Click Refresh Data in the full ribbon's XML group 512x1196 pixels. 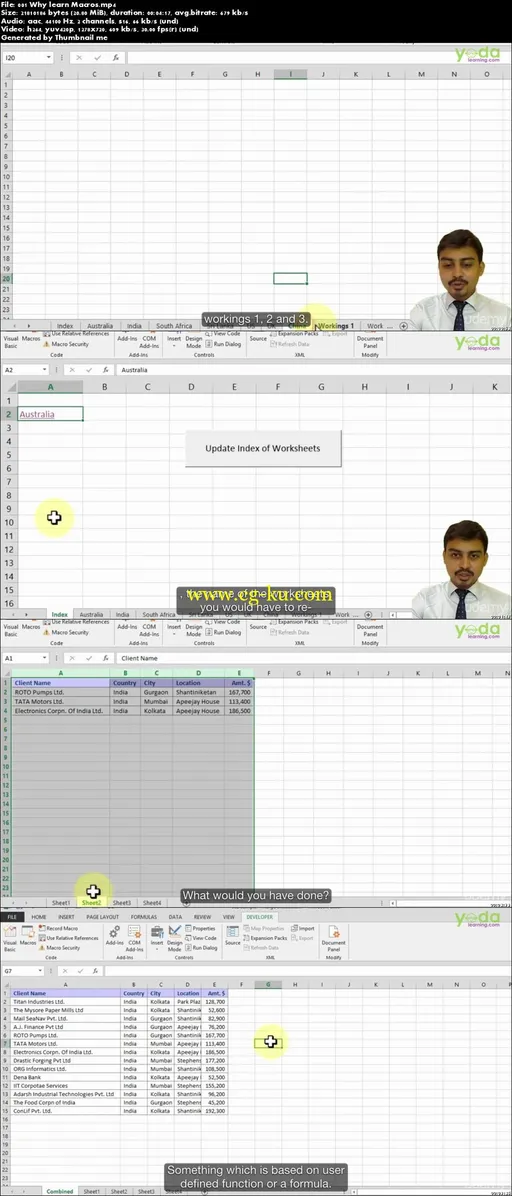coord(262,947)
